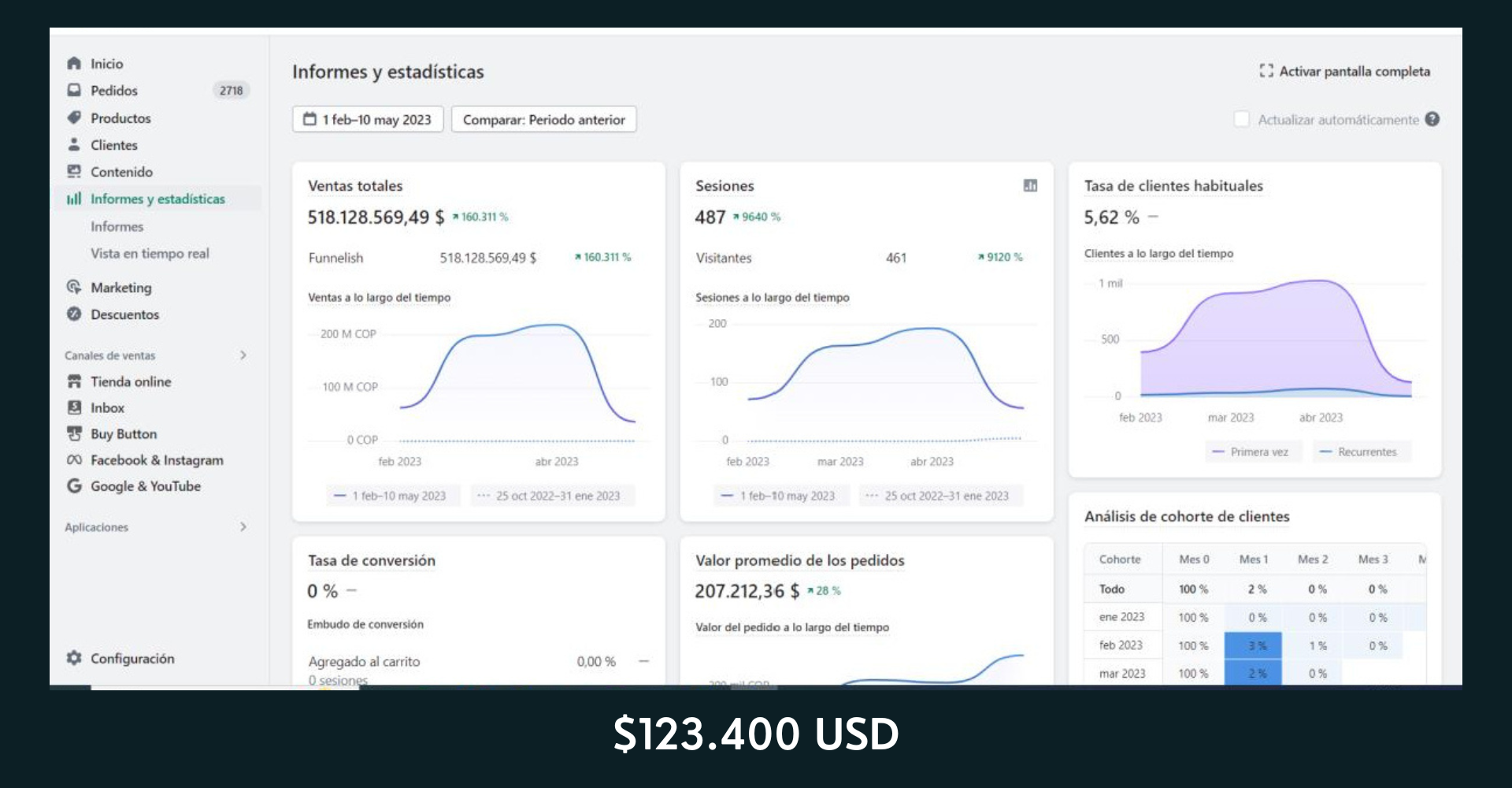
Task: Open the Clientes person icon
Action: (x=74, y=144)
